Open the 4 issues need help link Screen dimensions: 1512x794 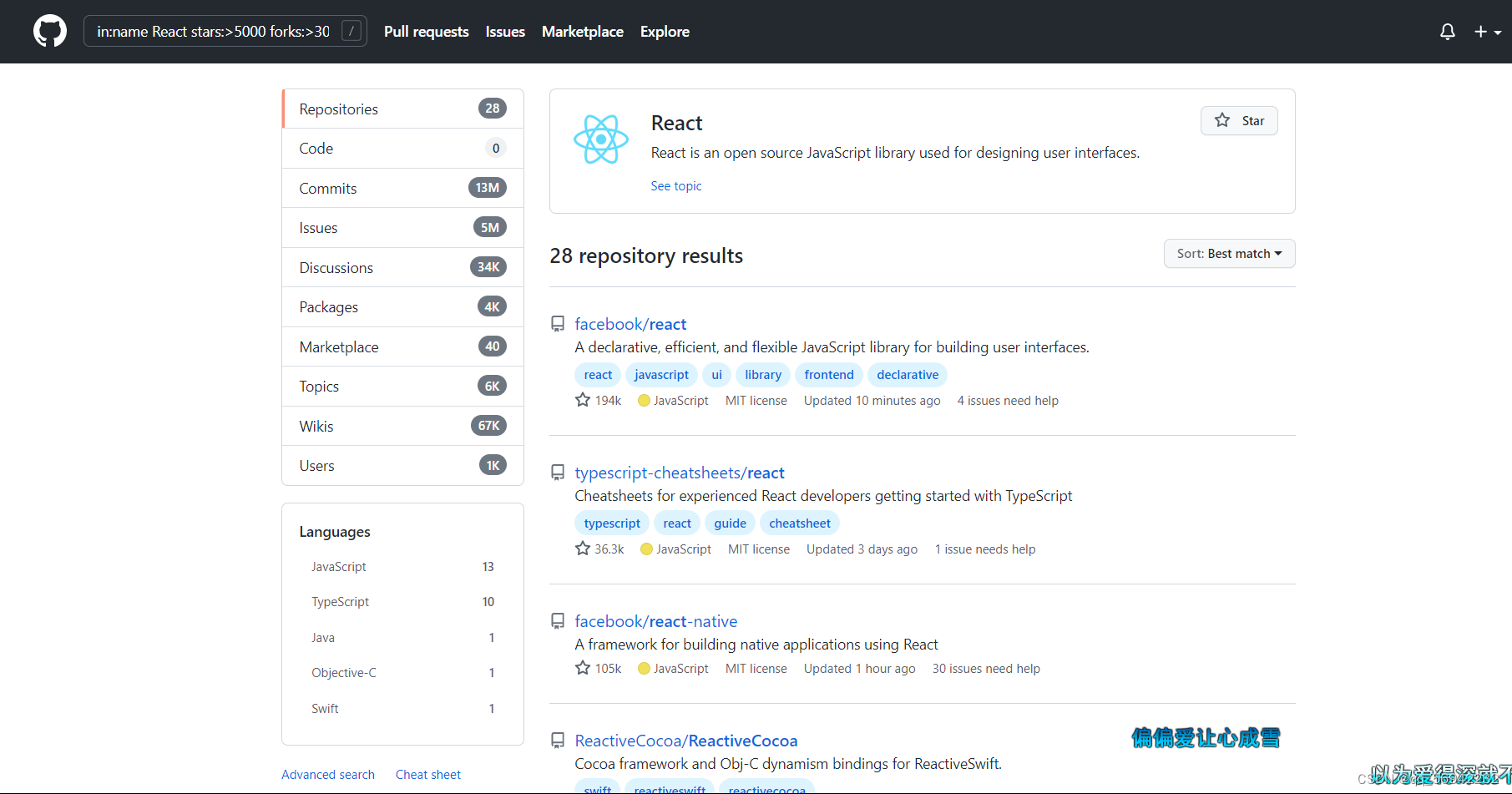pyautogui.click(x=1008, y=401)
